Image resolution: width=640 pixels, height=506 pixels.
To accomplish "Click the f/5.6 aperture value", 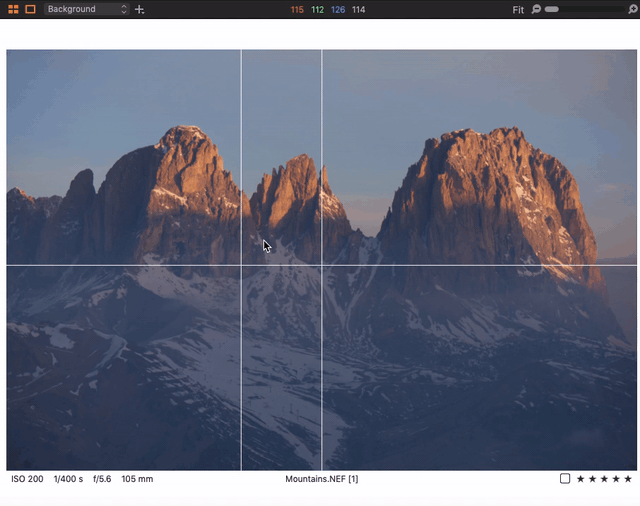I will click(102, 479).
